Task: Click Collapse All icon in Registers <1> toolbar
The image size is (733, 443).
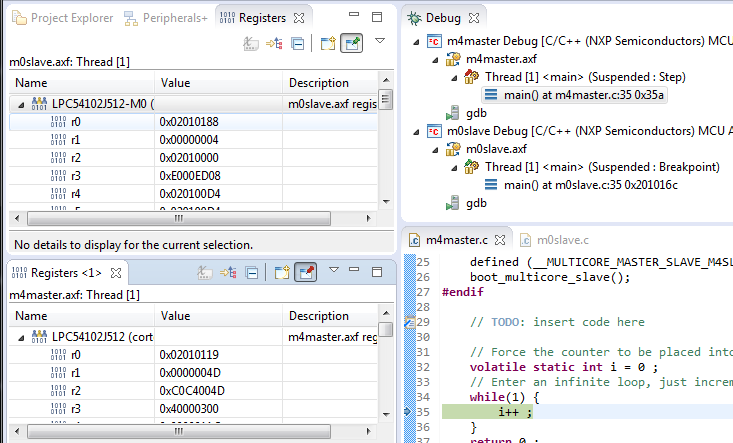Action: pyautogui.click(x=252, y=272)
